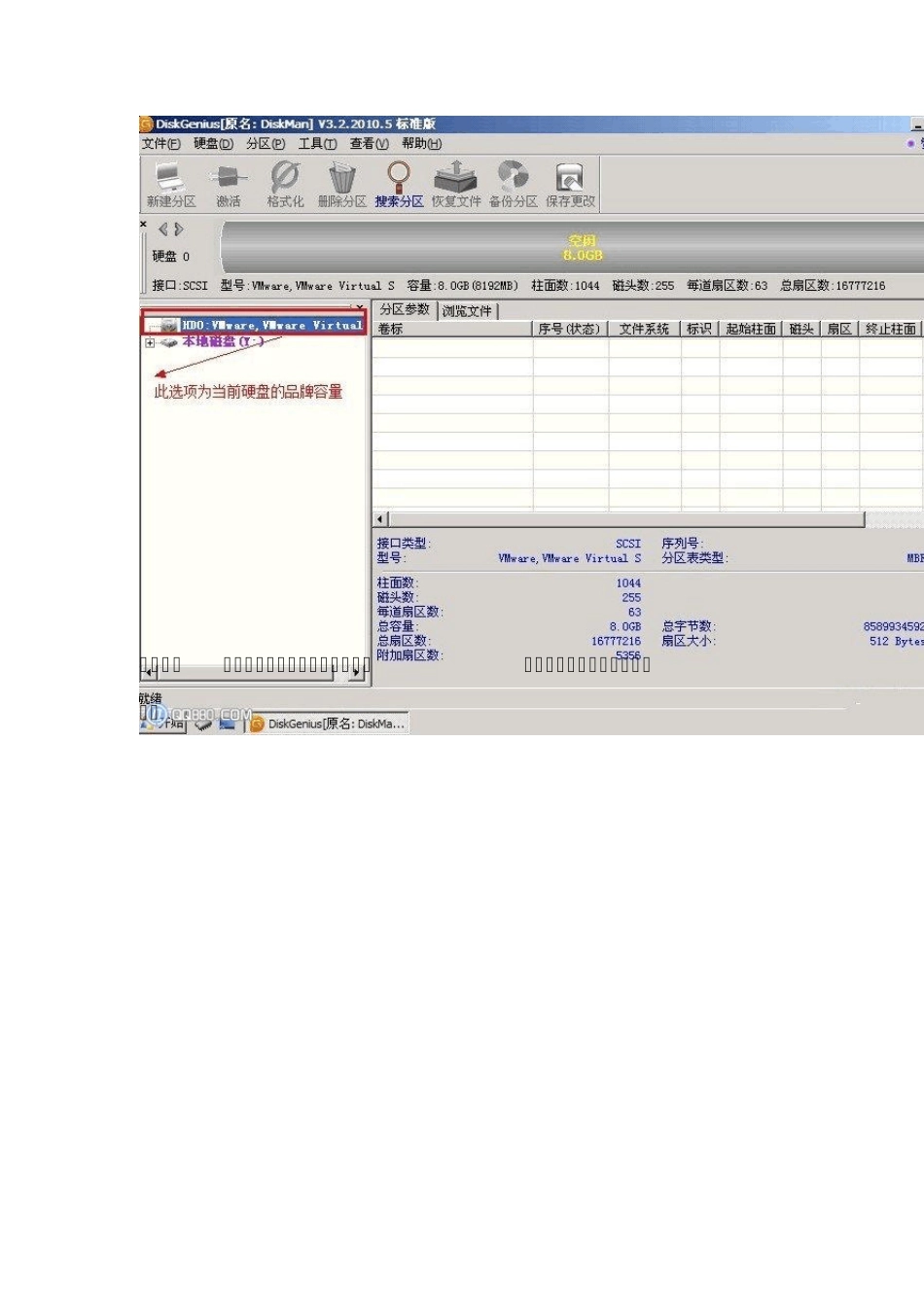Click the 保存更改 save changes icon

[570, 185]
